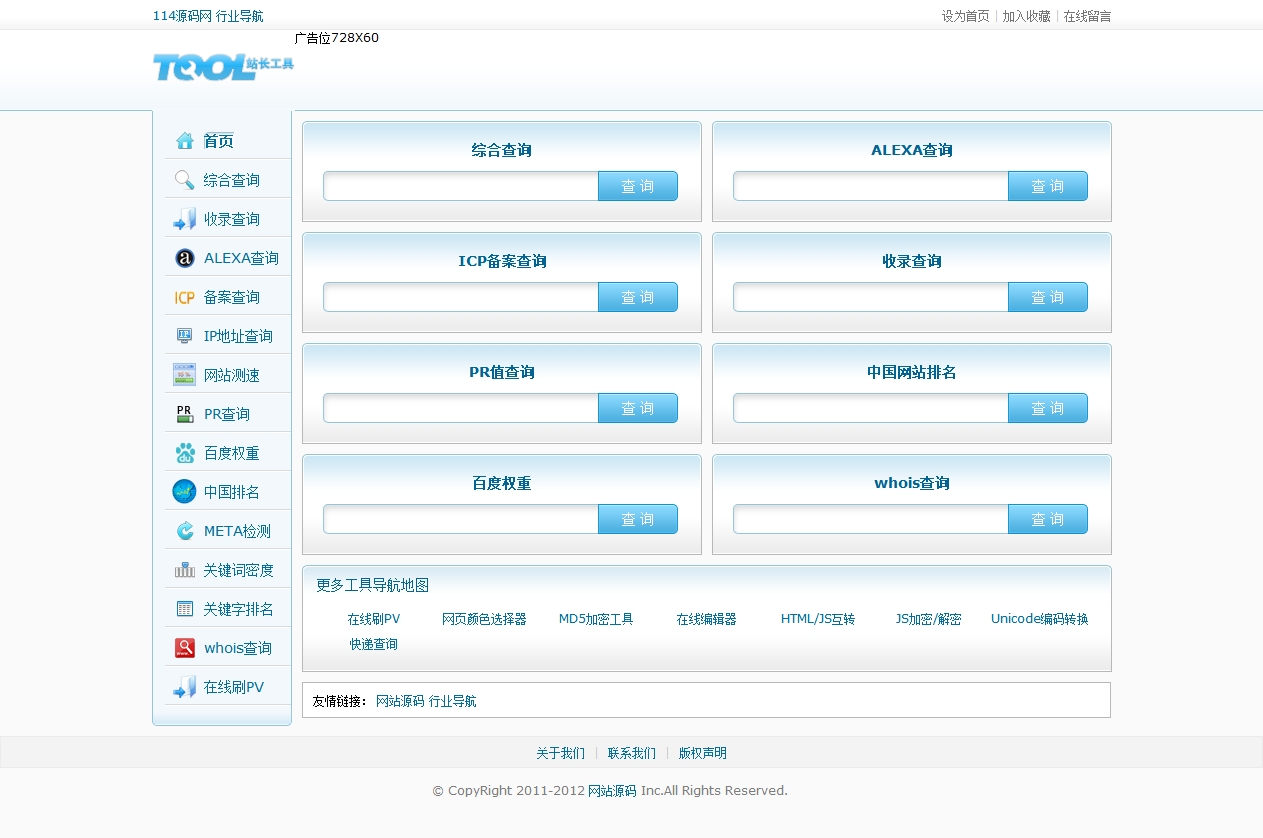Image resolution: width=1263 pixels, height=838 pixels.
Task: Select IP地址查询 in the sidebar menu
Action: coord(238,336)
